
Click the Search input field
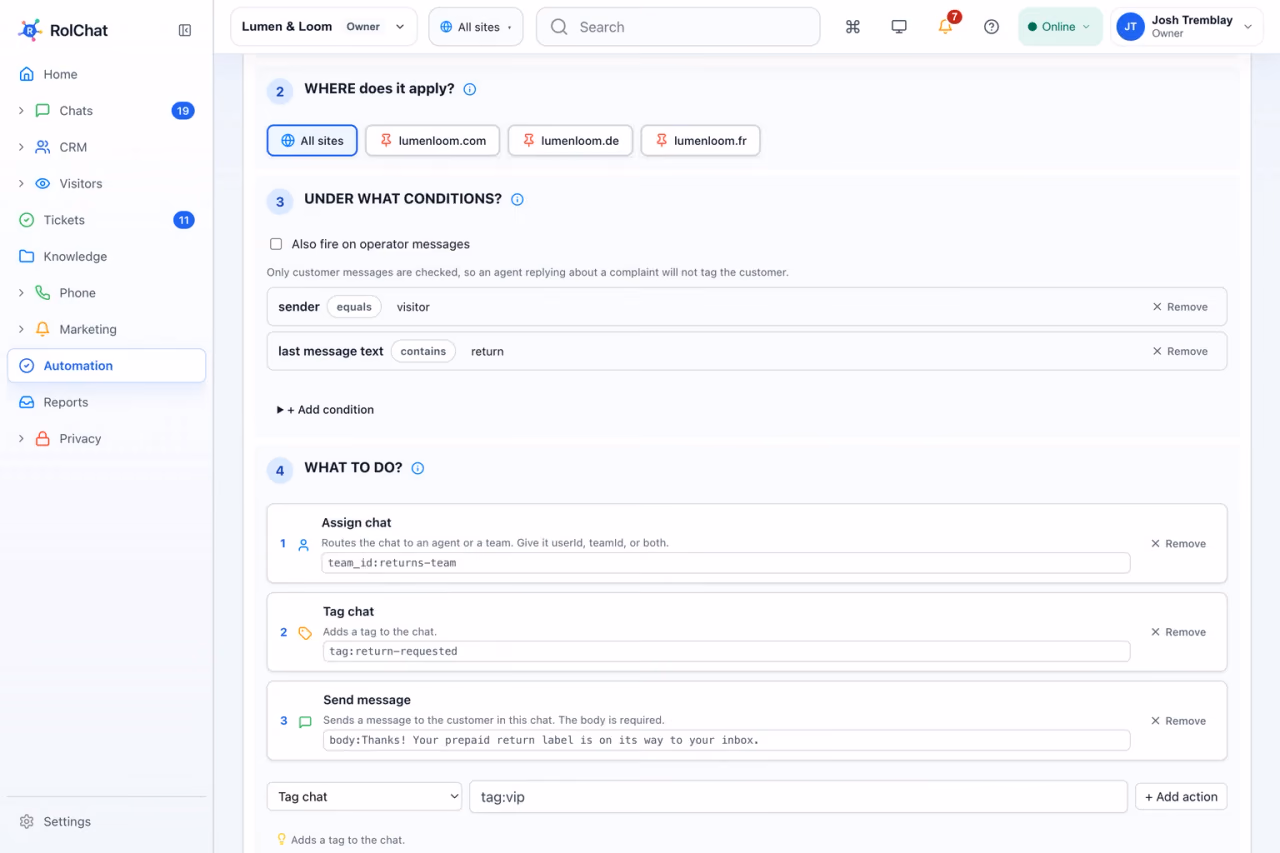(678, 27)
